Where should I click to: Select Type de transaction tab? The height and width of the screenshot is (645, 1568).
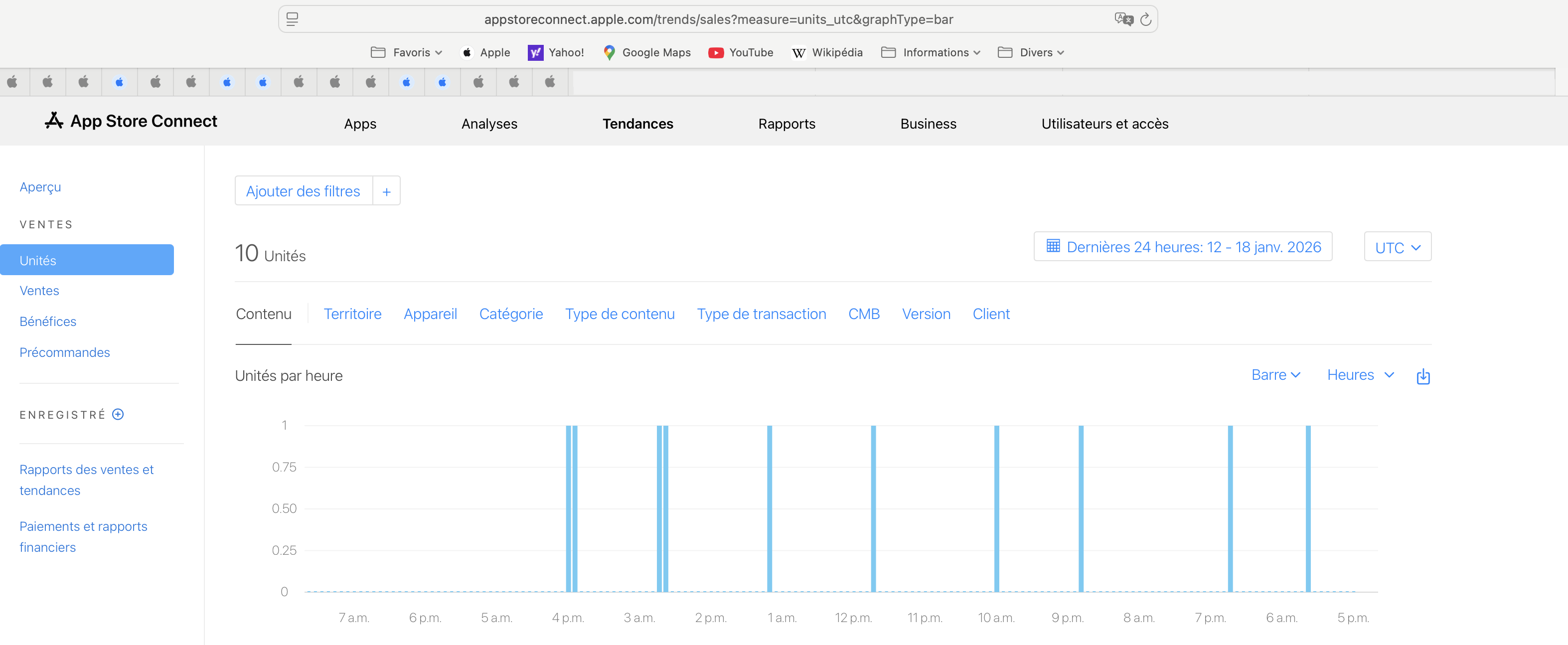(x=761, y=314)
